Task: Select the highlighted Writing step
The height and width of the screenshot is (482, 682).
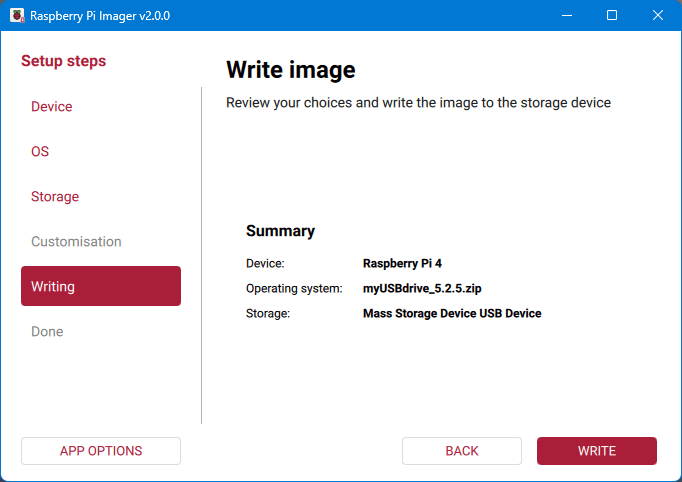Action: (x=100, y=286)
